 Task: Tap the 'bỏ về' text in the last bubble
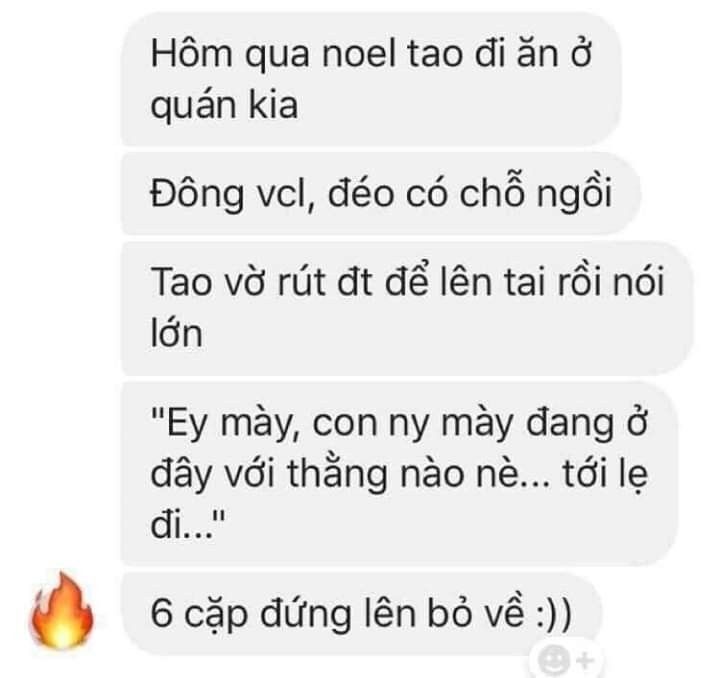click(x=476, y=612)
